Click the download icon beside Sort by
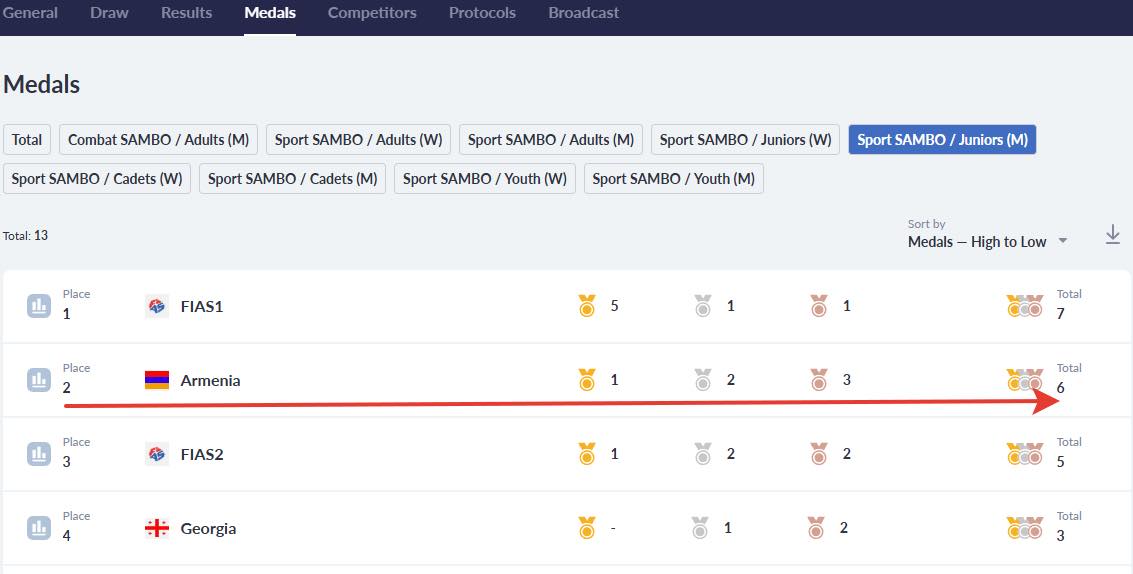 coord(1113,235)
